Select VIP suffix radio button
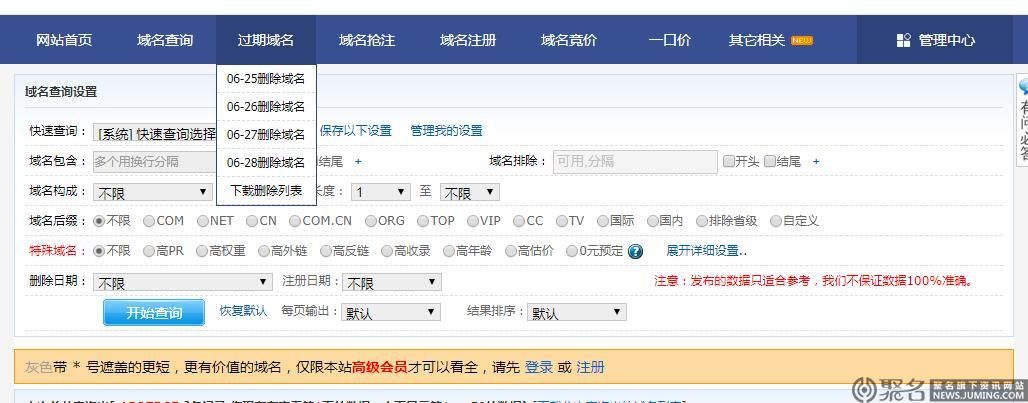The image size is (1028, 403). coord(472,221)
